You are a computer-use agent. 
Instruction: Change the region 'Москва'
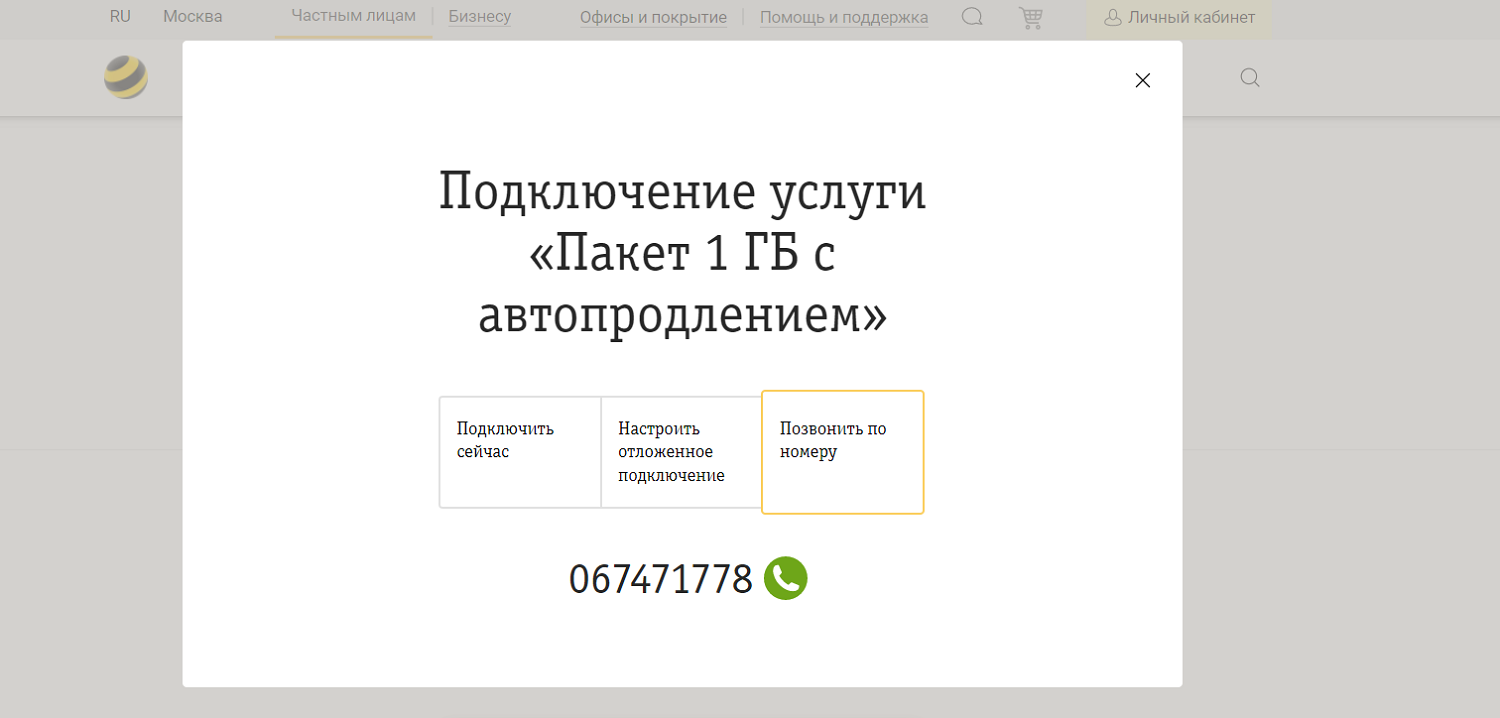click(193, 16)
